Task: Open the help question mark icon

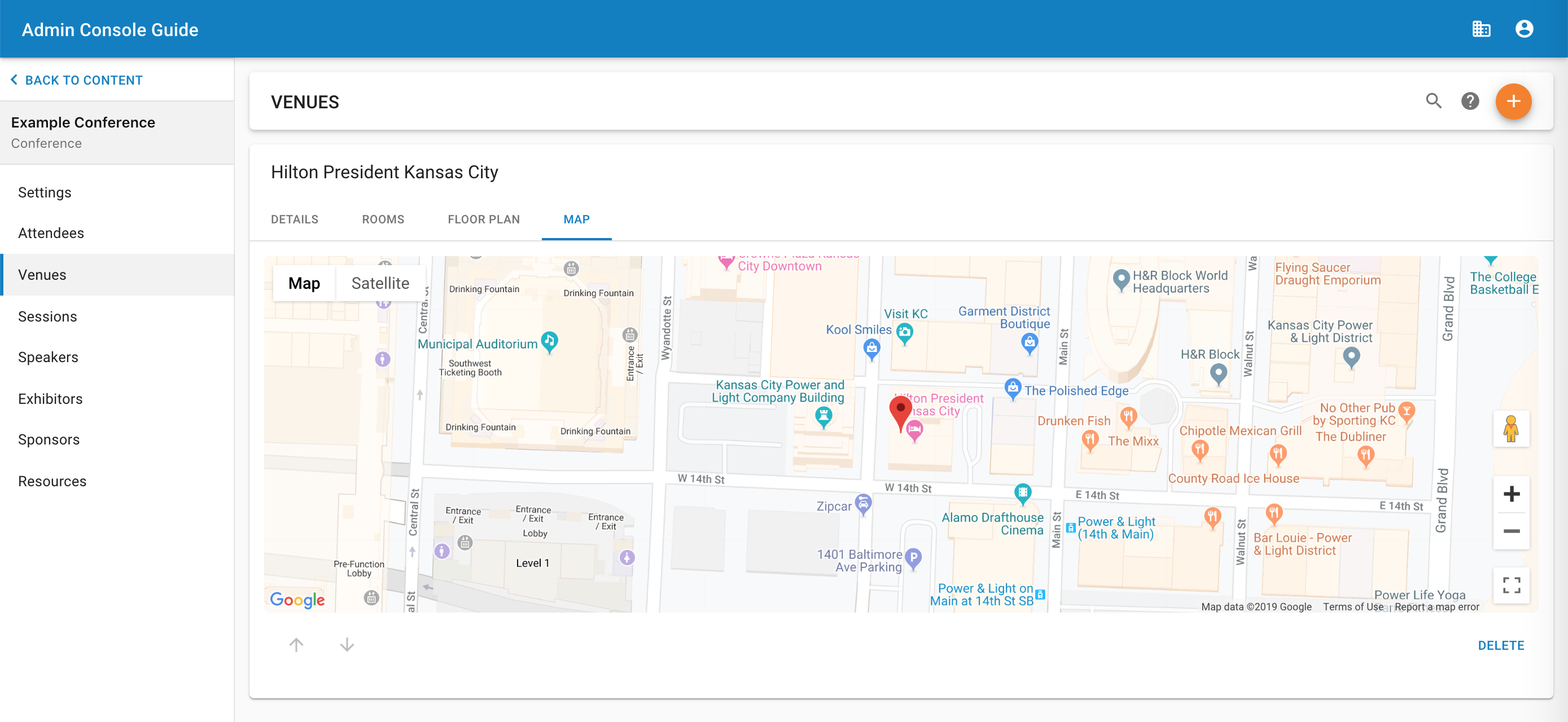Action: point(1469,101)
